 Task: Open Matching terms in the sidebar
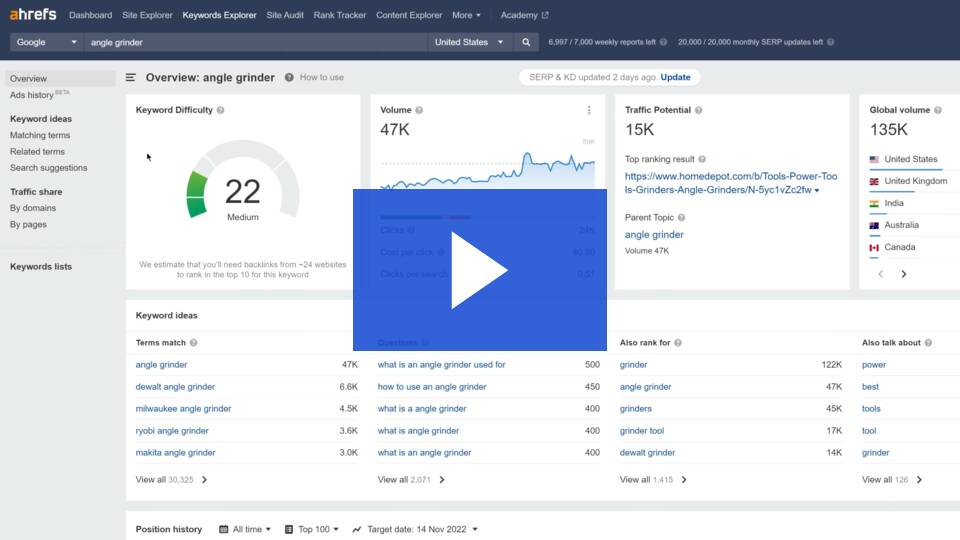(40, 135)
